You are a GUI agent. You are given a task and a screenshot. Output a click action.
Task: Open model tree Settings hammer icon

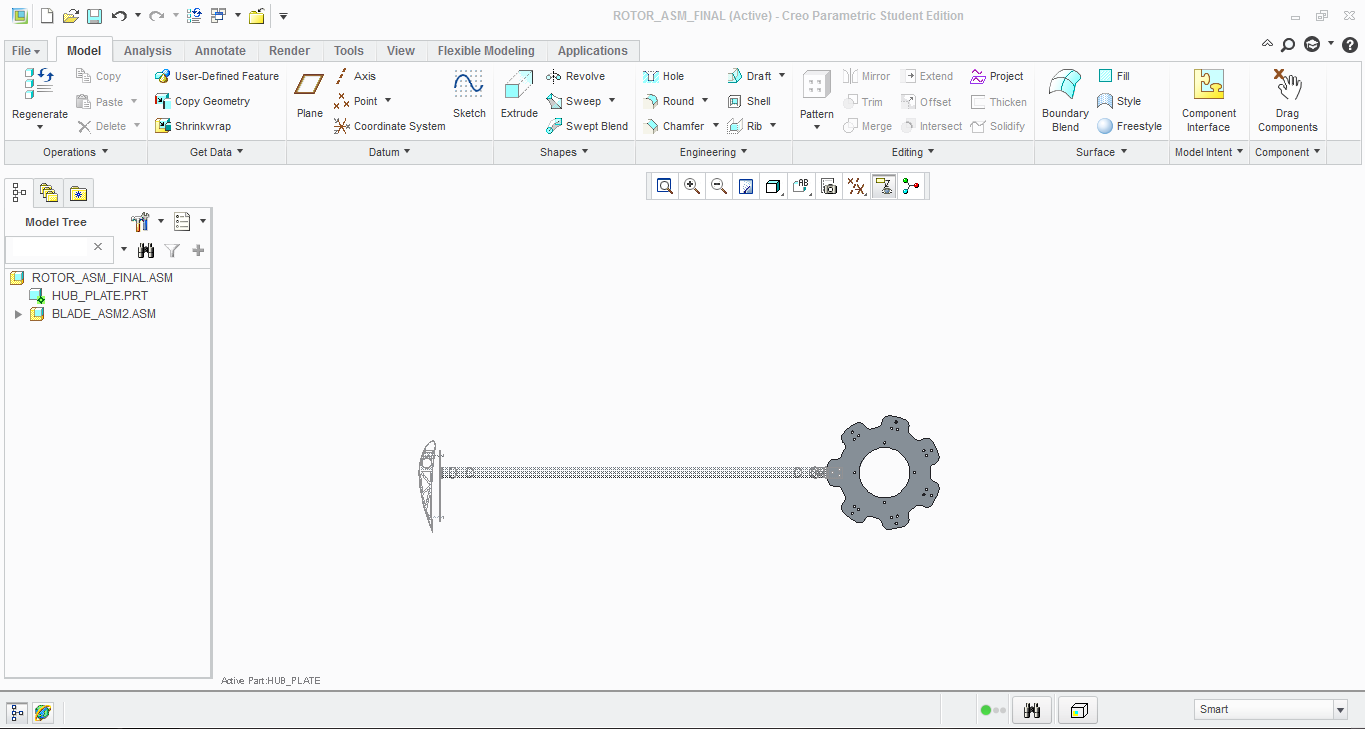tap(141, 222)
